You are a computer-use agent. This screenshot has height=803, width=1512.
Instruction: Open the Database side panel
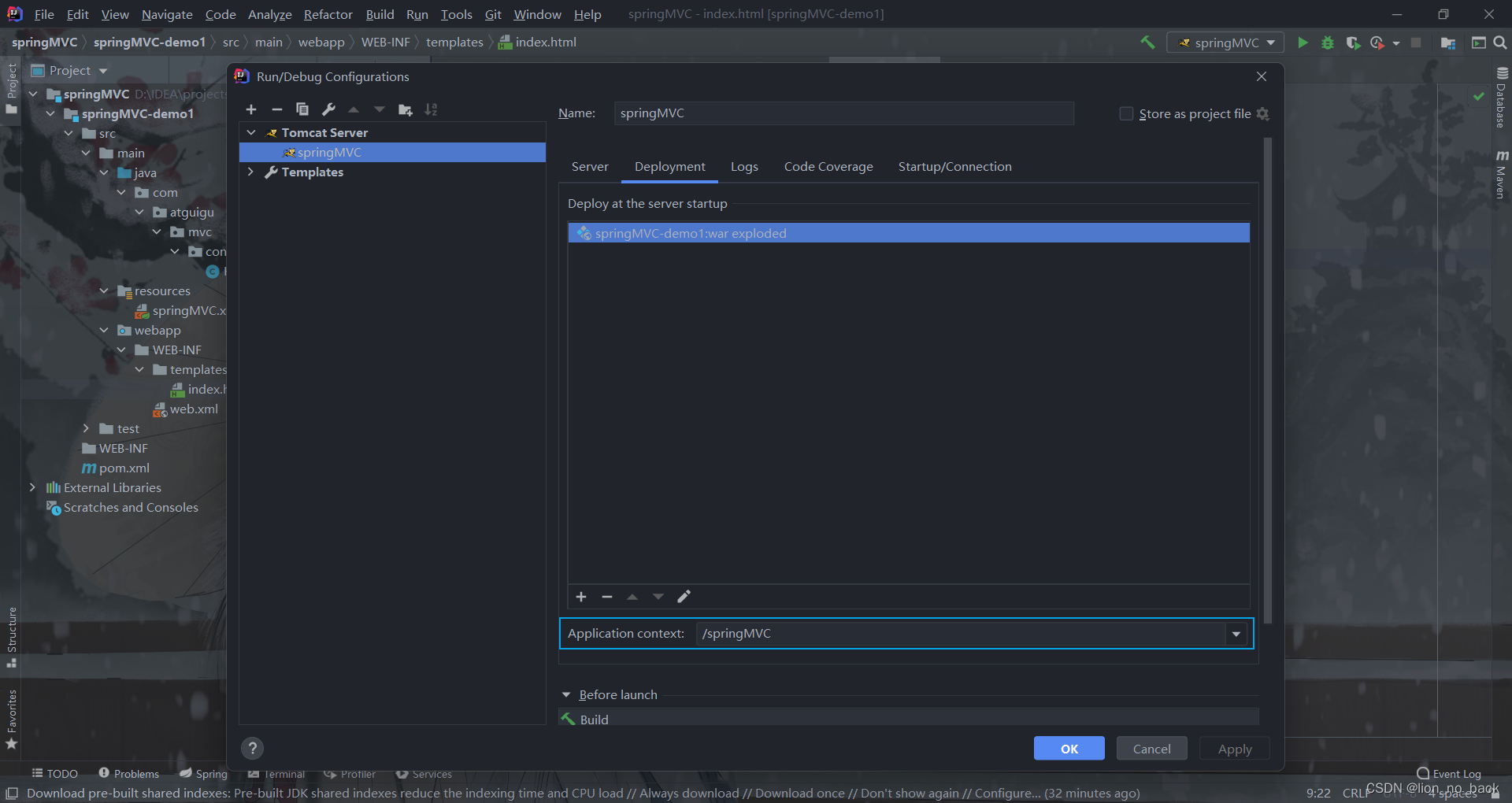(x=1502, y=97)
